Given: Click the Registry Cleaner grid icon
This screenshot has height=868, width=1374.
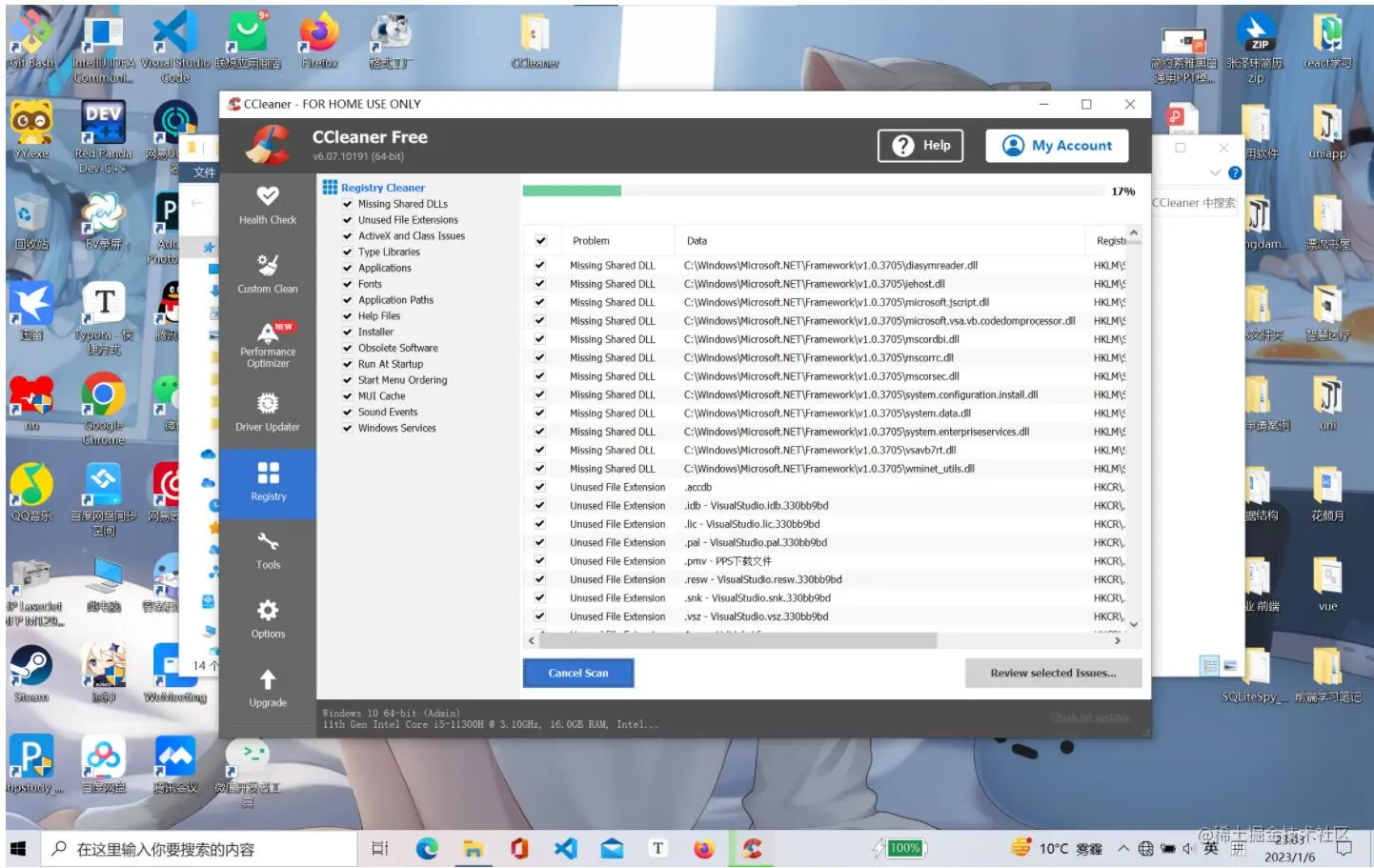Looking at the screenshot, I should (x=330, y=187).
